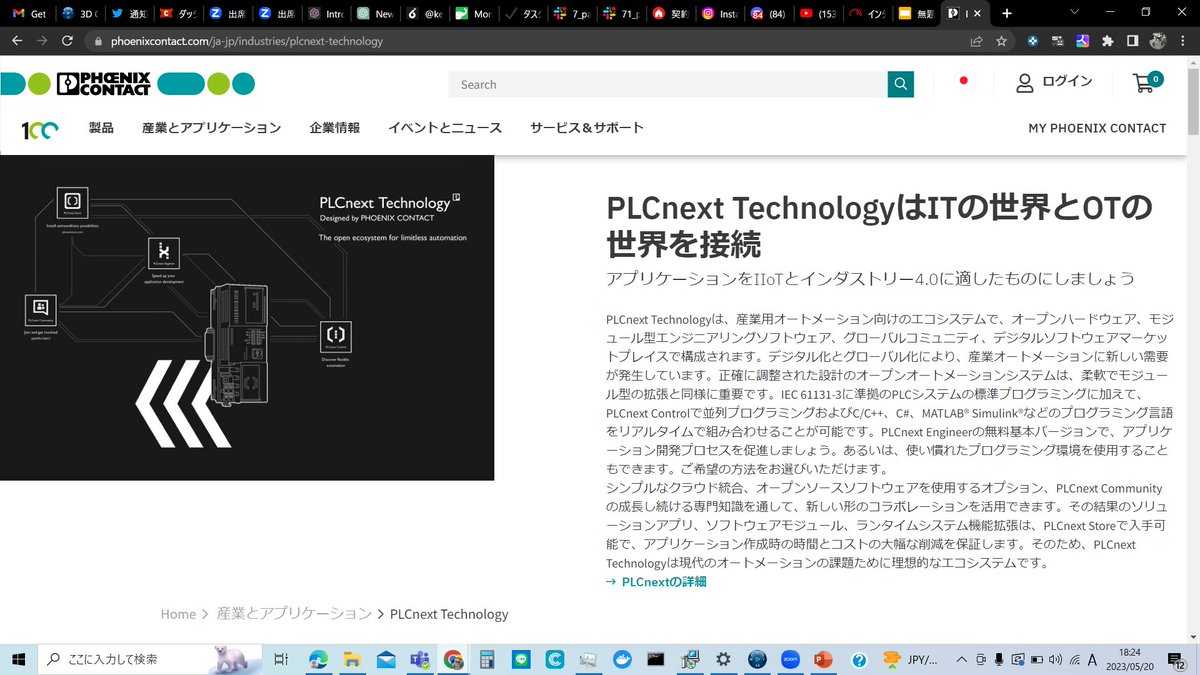Open the Calculator app in taskbar
The height and width of the screenshot is (675, 1200).
click(x=487, y=659)
